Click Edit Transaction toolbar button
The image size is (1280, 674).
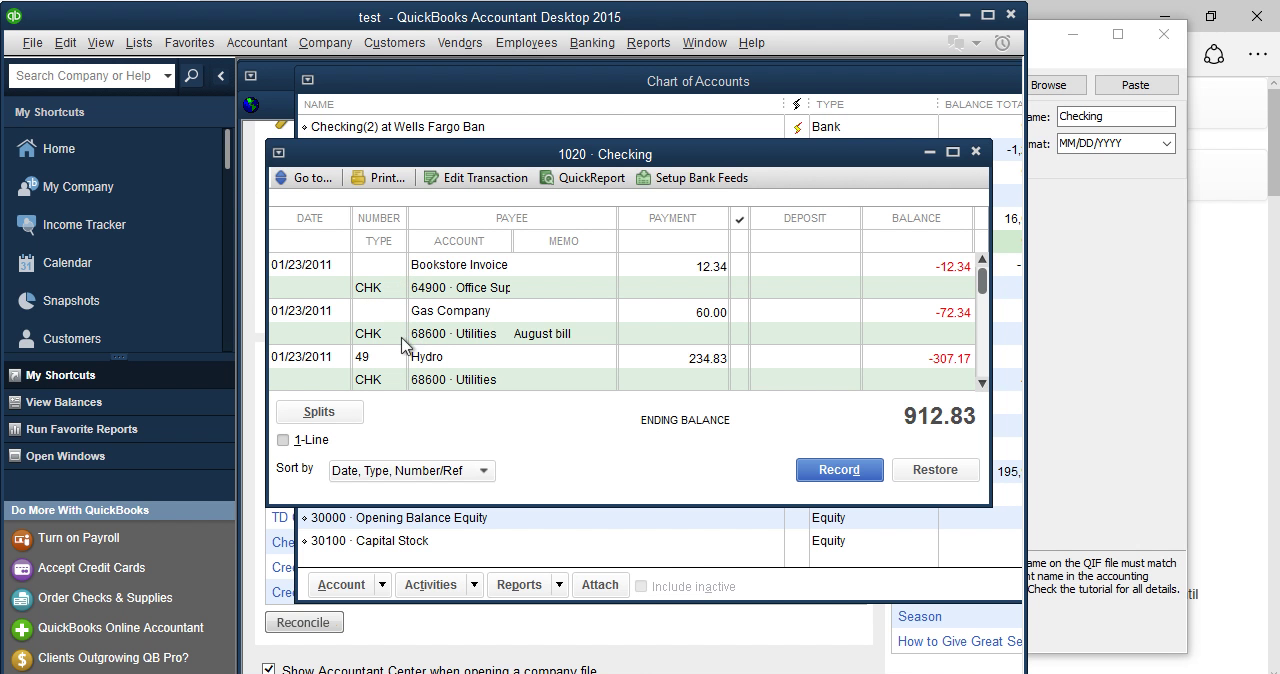point(475,178)
